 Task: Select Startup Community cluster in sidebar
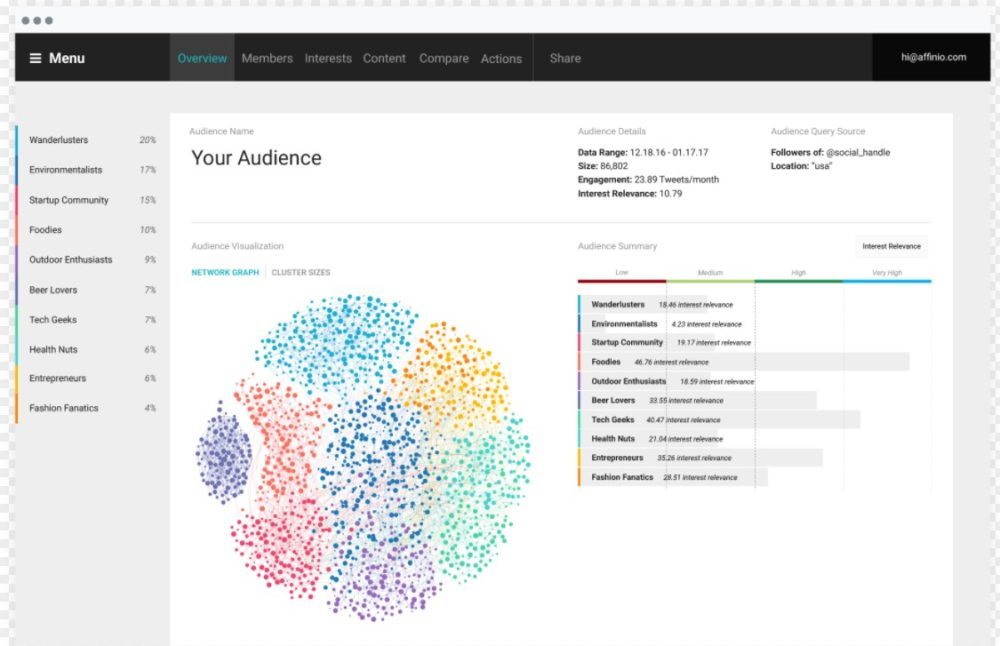(x=69, y=200)
